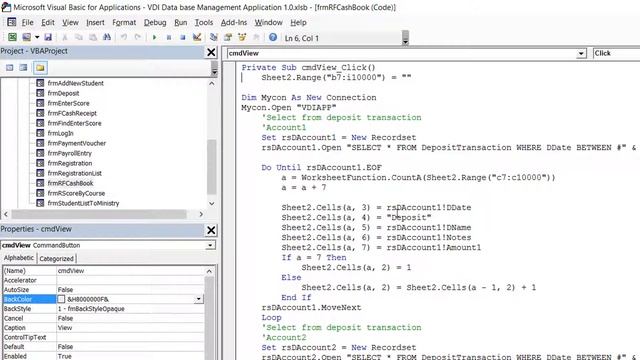Click the Reset stop icon
Viewport: 640px width, 360px height.
[x=182, y=38]
